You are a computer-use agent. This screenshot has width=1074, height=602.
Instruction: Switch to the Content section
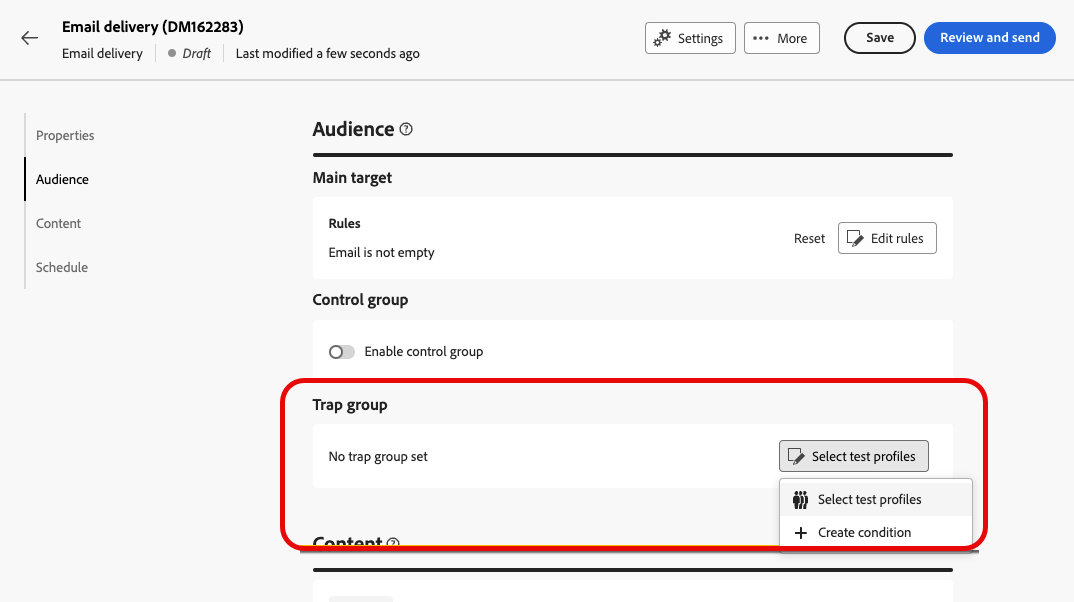point(58,223)
